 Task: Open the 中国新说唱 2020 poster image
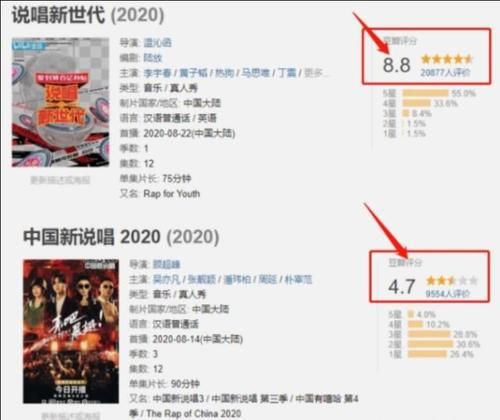click(71, 331)
